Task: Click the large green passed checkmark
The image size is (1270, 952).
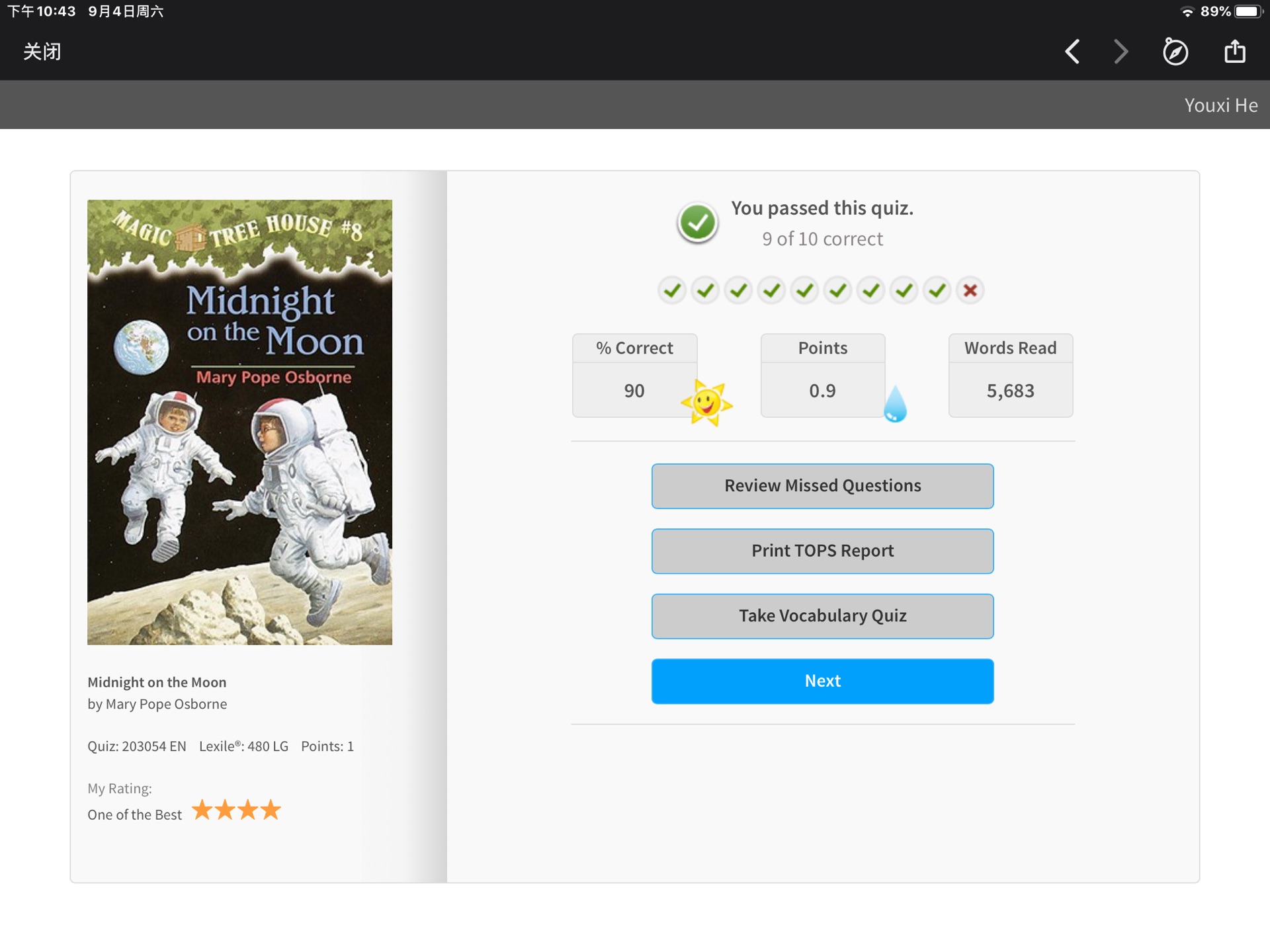Action: [697, 223]
